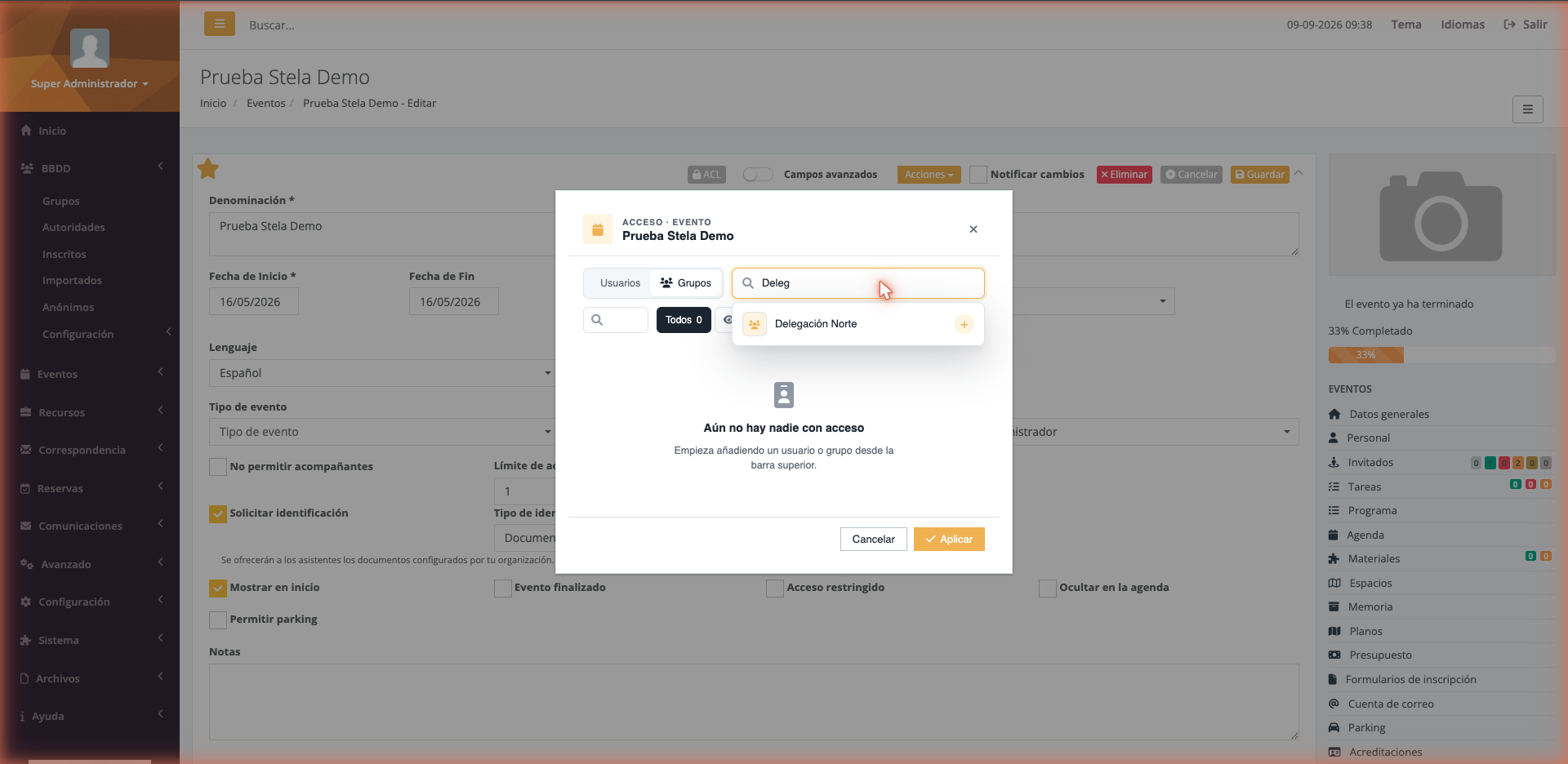Log out with Salir

(x=1526, y=24)
